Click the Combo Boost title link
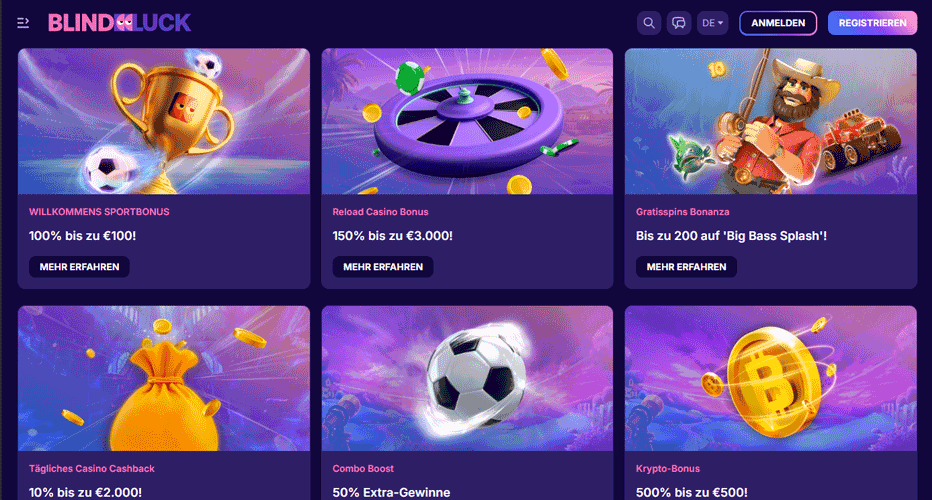 tap(363, 468)
